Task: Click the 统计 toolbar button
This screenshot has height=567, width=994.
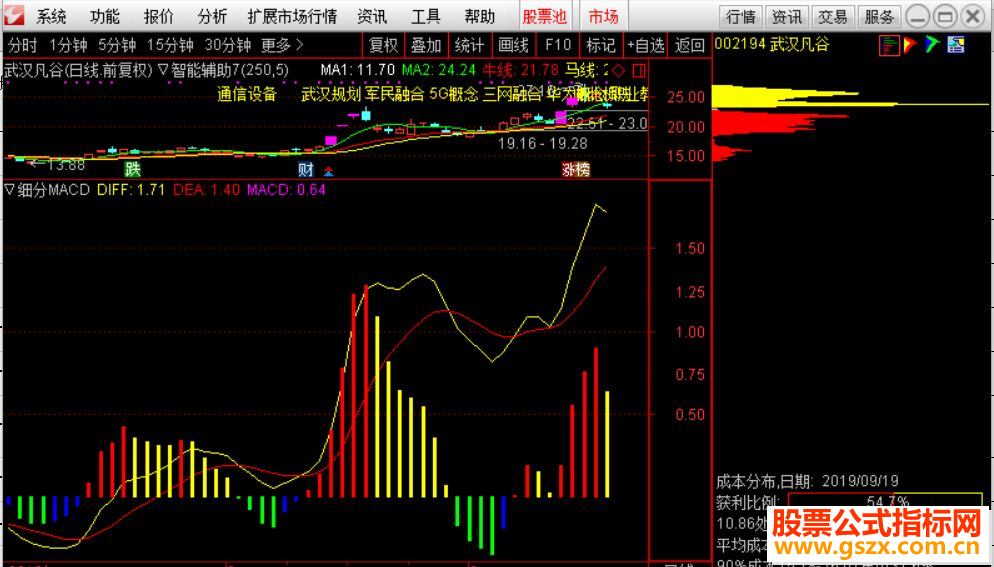Action: click(469, 46)
